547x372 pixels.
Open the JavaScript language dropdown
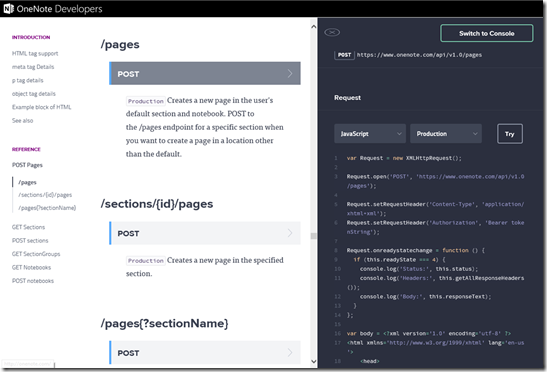(370, 134)
